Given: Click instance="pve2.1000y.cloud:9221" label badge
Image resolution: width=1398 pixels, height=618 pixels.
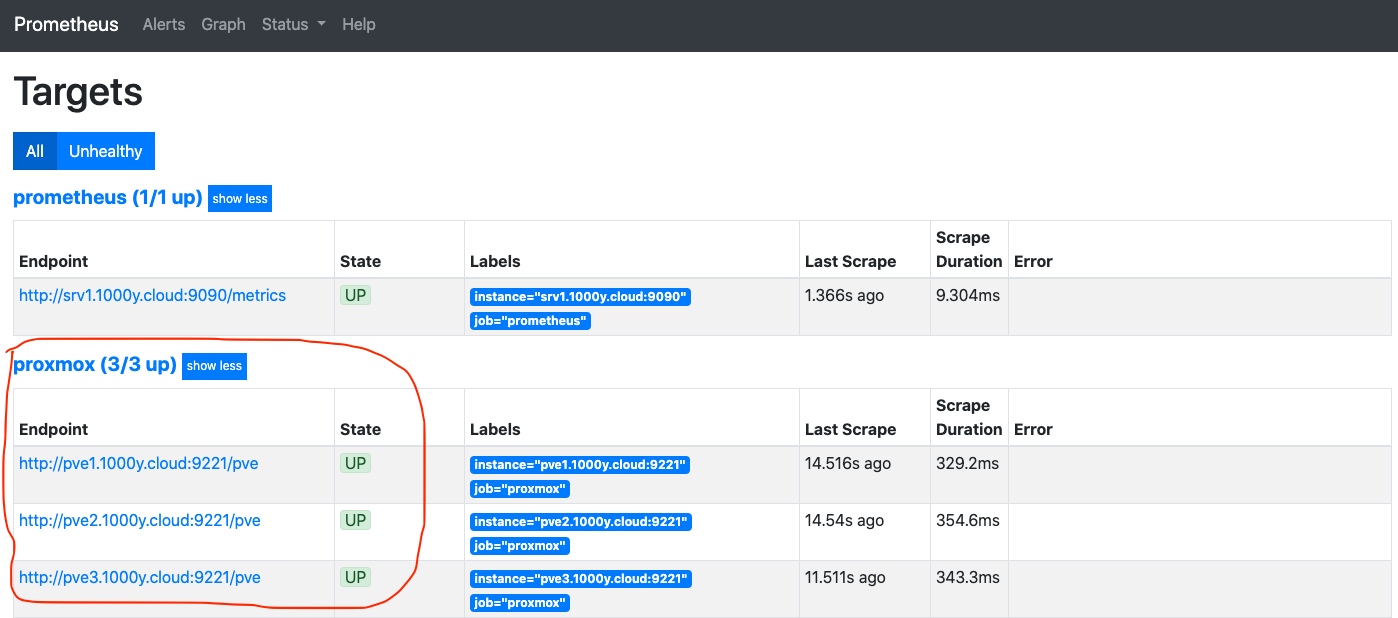Looking at the screenshot, I should 580,522.
